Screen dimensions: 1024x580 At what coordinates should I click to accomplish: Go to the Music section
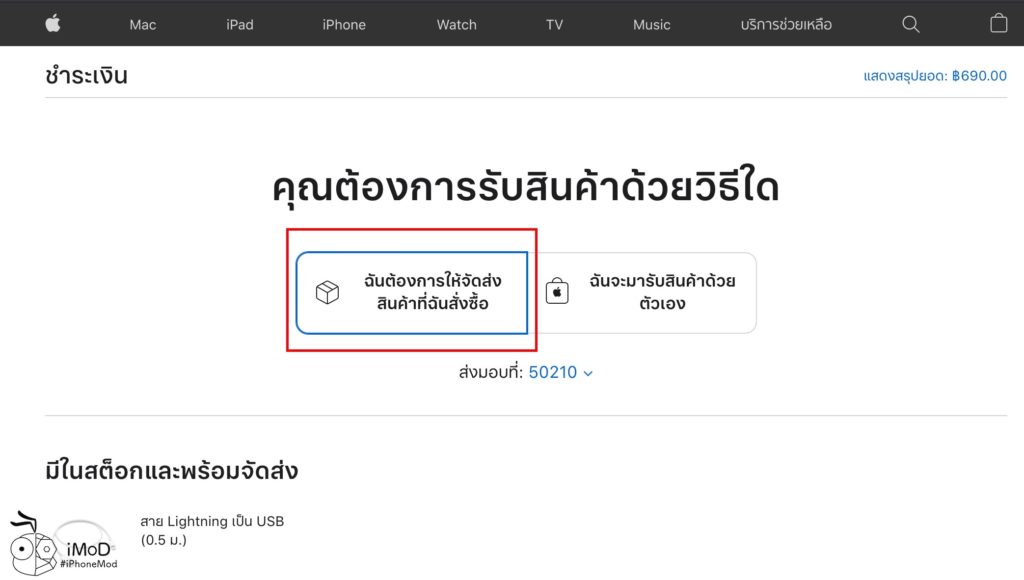[651, 24]
